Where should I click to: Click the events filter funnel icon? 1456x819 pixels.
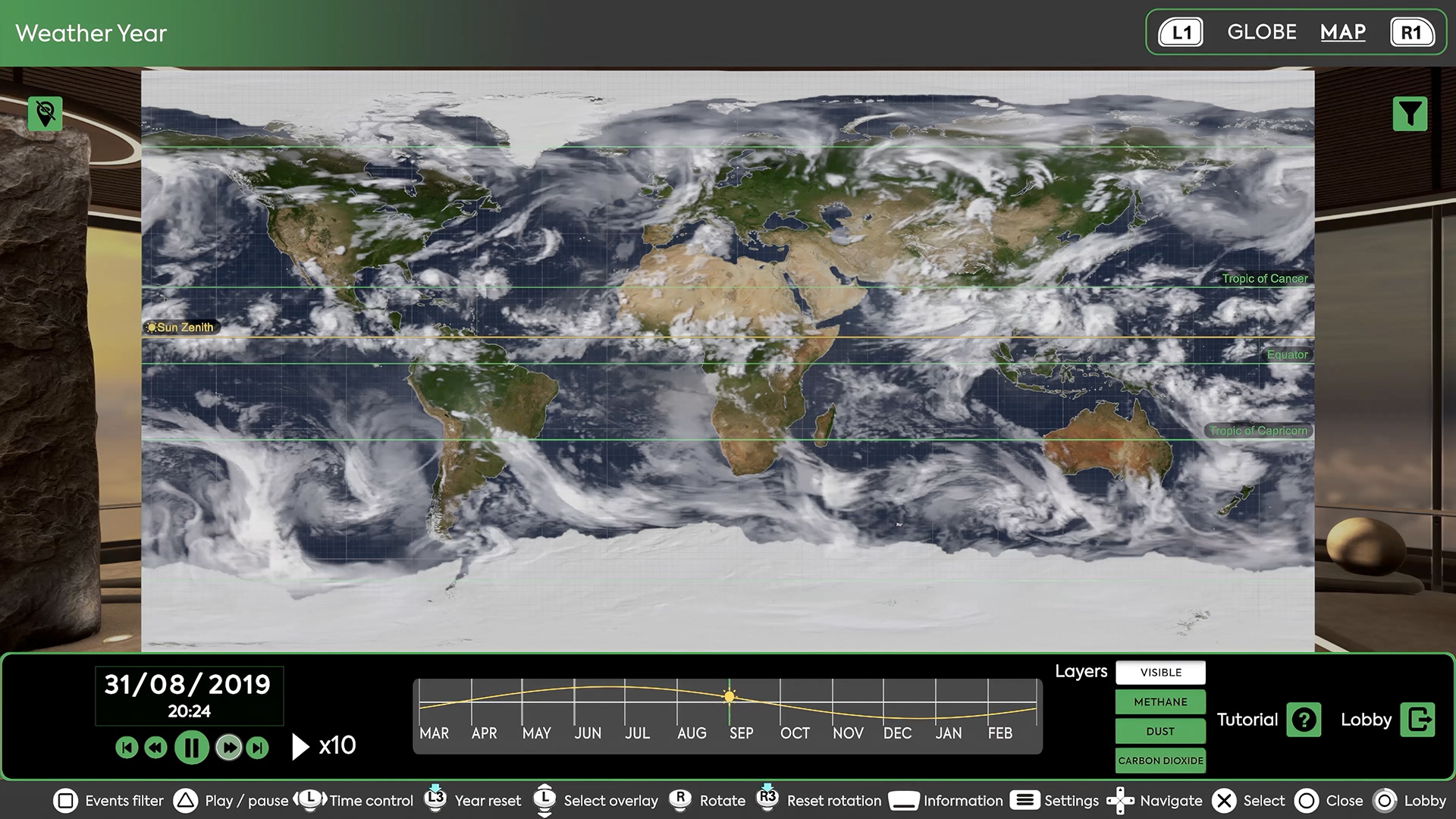pos(1410,115)
